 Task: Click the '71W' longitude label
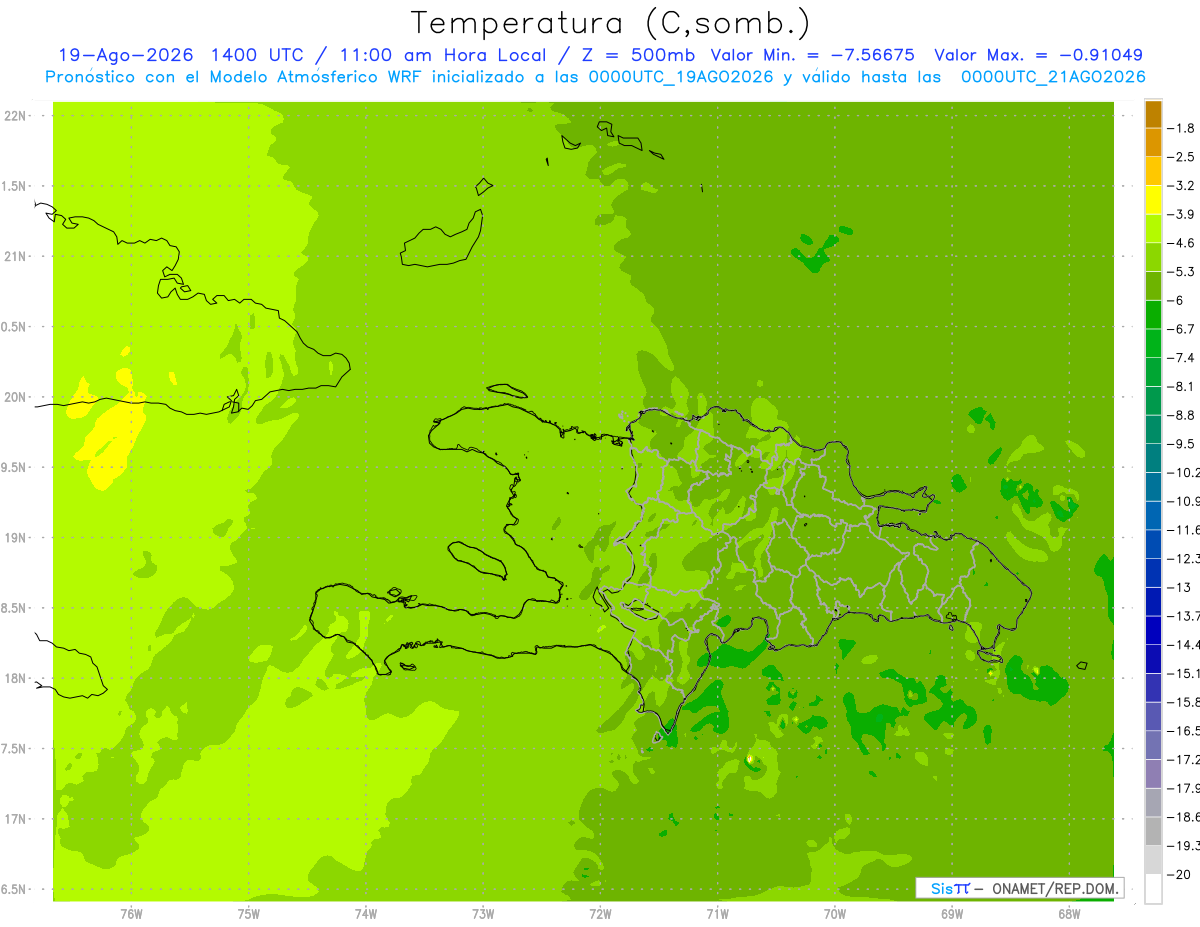coord(717,914)
